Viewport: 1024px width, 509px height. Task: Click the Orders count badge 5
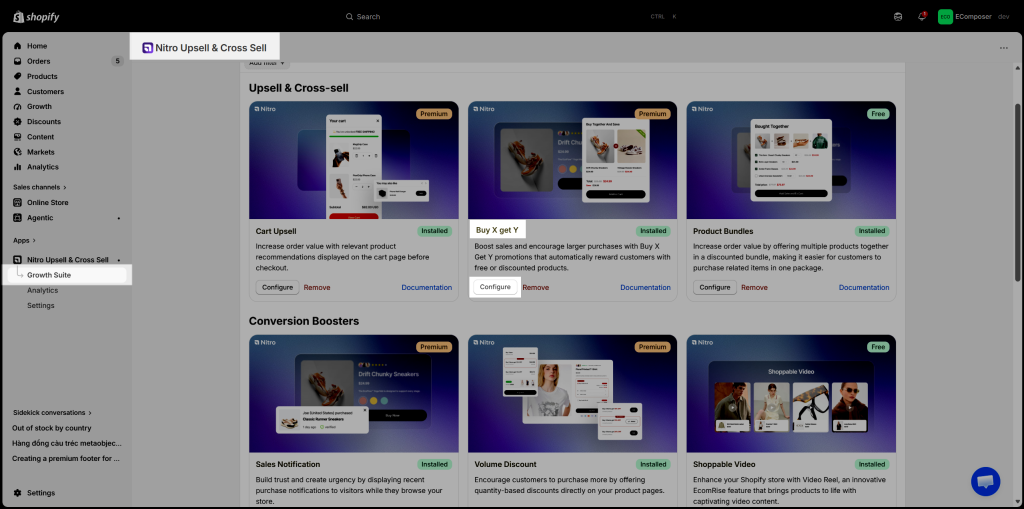click(x=118, y=61)
